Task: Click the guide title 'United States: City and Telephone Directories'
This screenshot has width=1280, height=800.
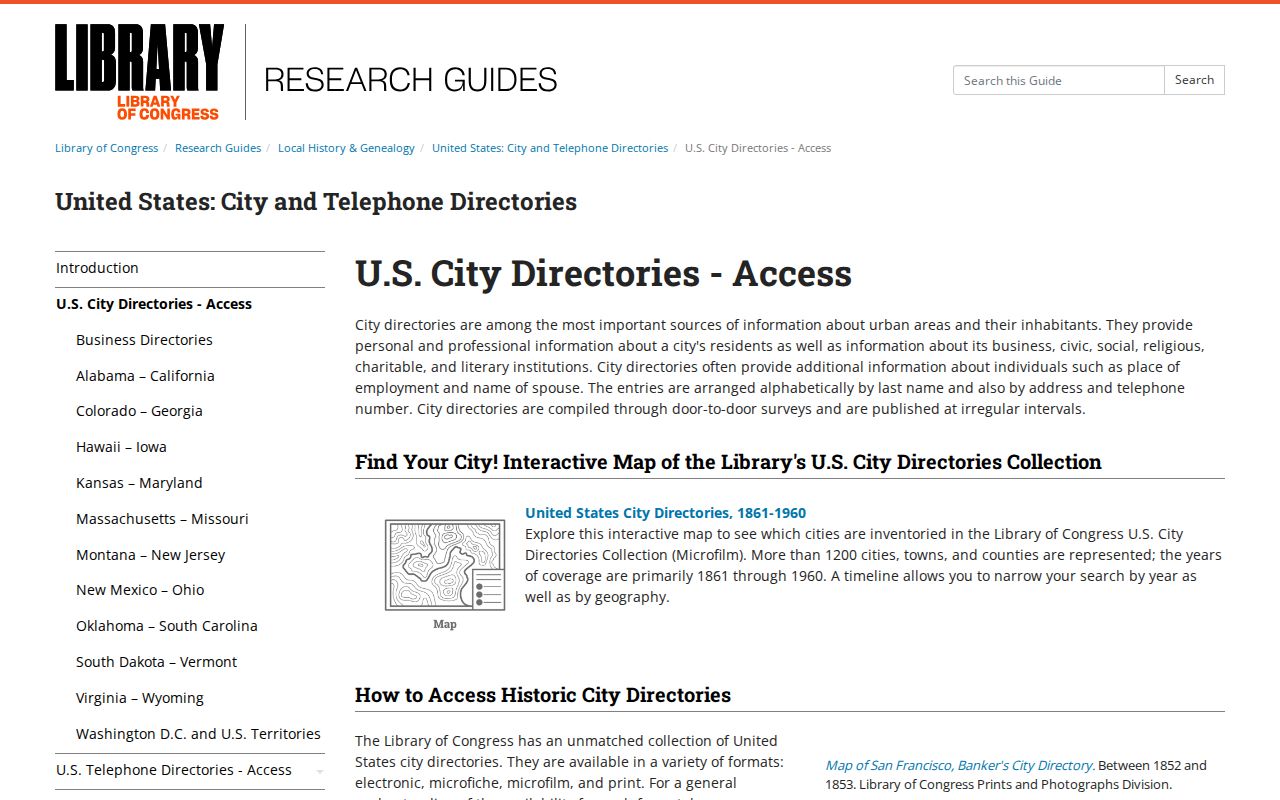Action: click(x=316, y=201)
